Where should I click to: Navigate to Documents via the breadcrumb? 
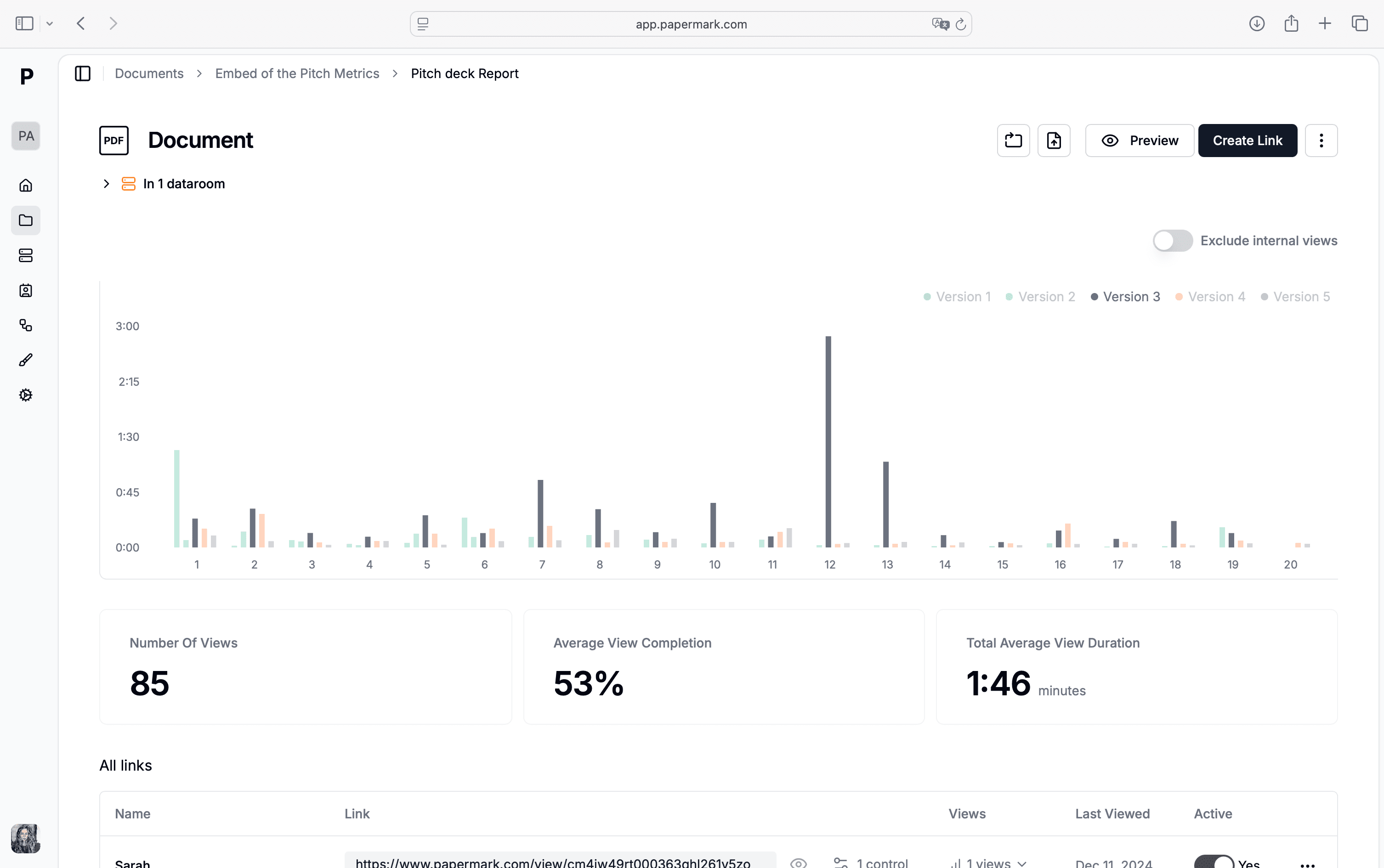[149, 73]
